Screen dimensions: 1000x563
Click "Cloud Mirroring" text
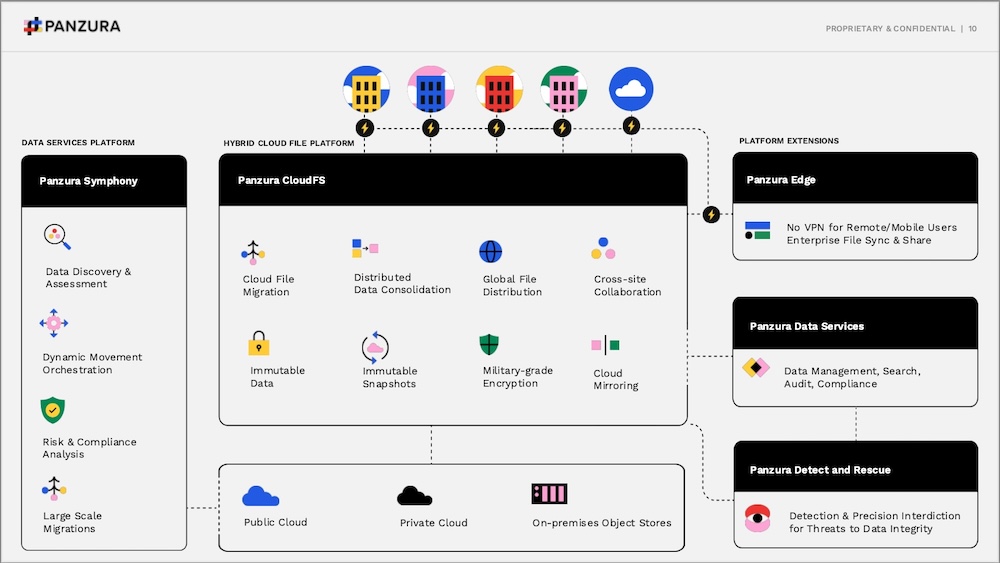(x=615, y=379)
